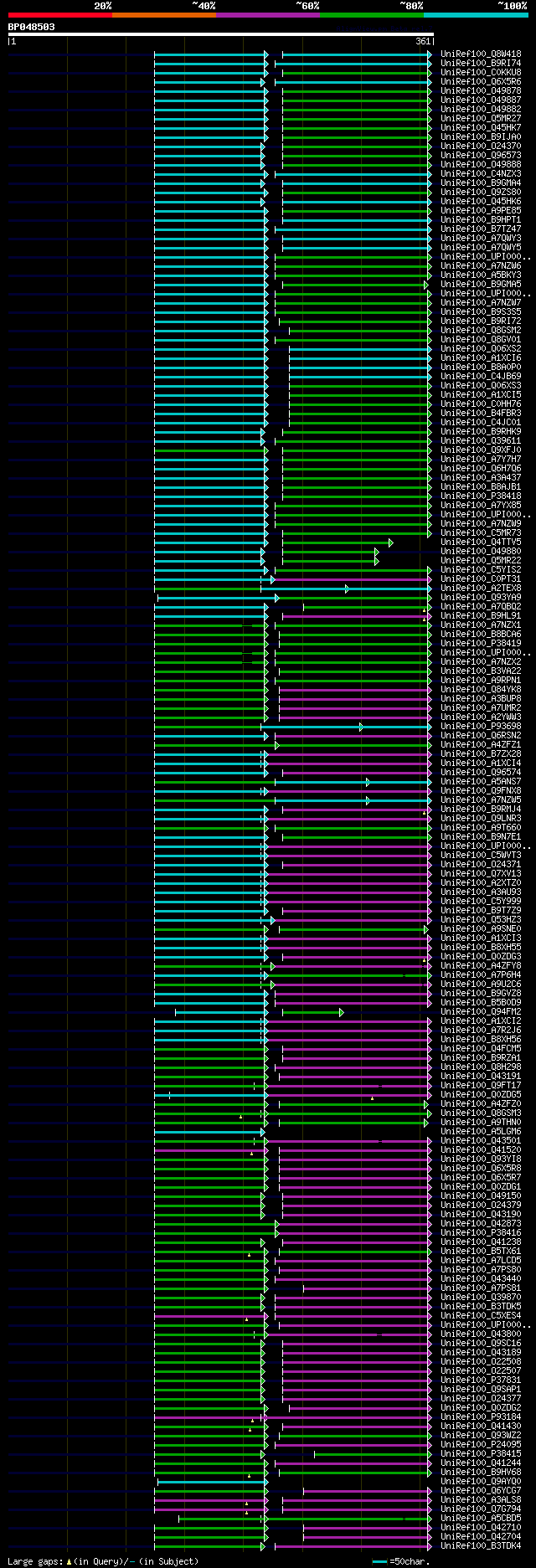Select the UniRef100_C5MR73 label
This screenshot has height=1568, width=536.
(481, 533)
